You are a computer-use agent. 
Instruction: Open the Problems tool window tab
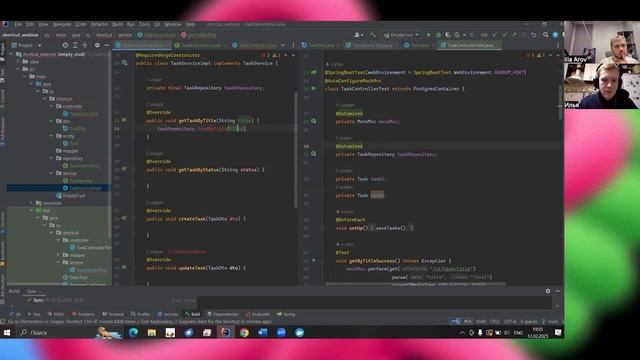click(x=83, y=314)
